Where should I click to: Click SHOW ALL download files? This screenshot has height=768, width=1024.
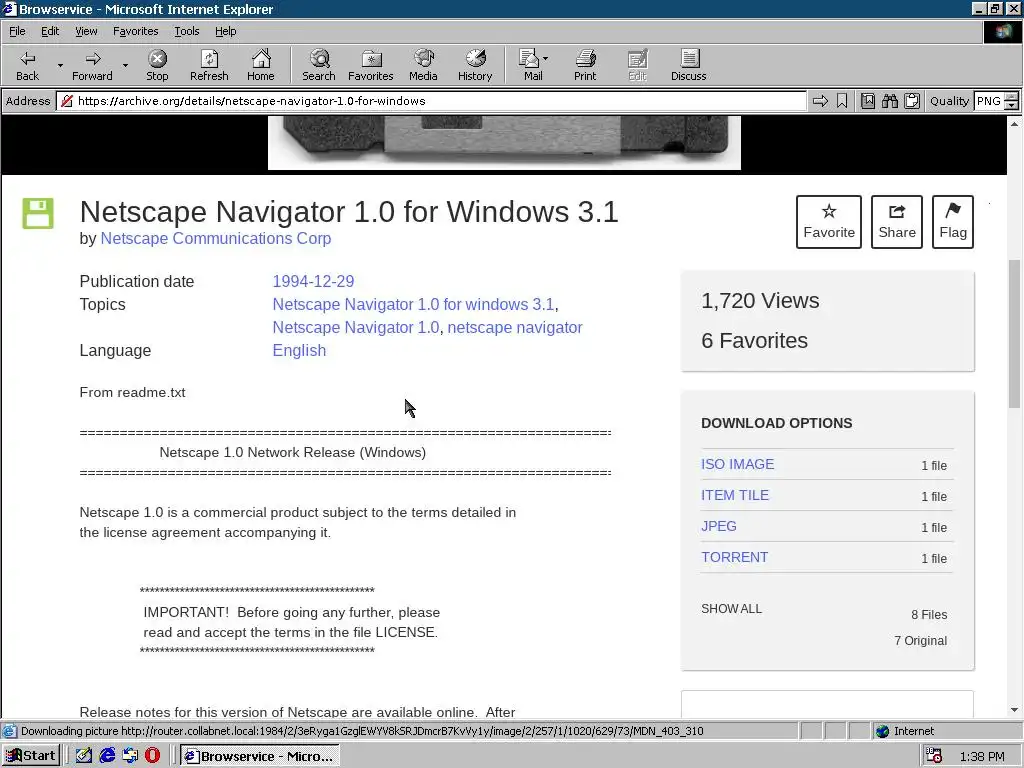(x=731, y=609)
